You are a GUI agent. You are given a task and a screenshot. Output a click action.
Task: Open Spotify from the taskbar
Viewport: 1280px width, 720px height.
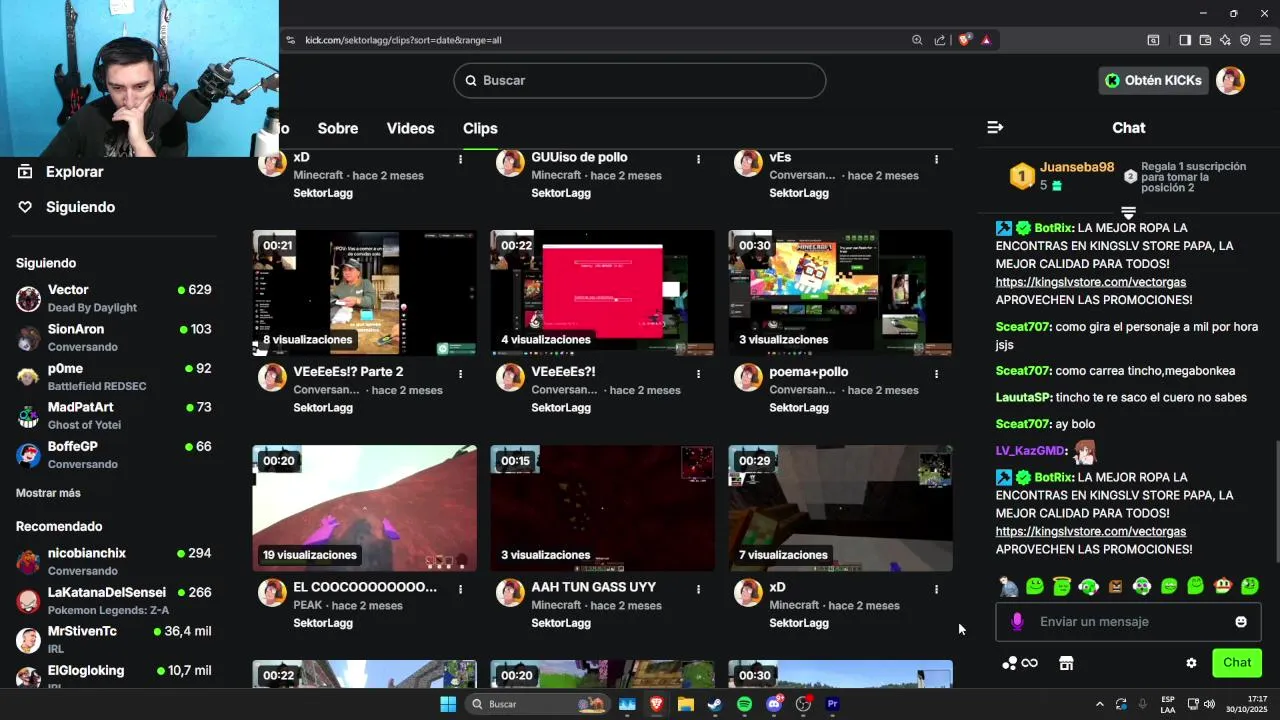click(744, 704)
